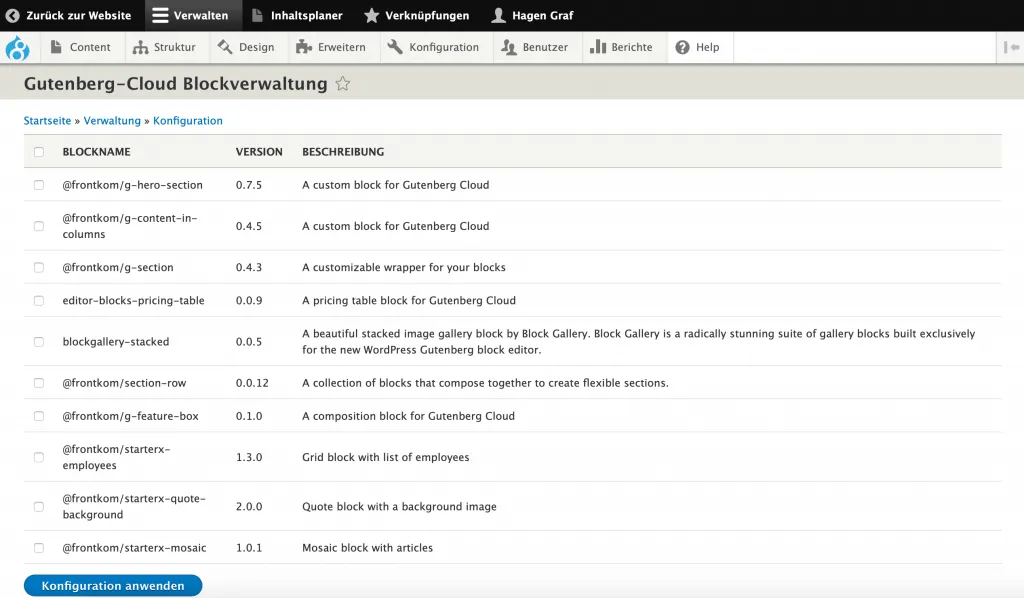
Task: Click block name @frontkom/starterx-mosaic
Action: [x=135, y=548]
